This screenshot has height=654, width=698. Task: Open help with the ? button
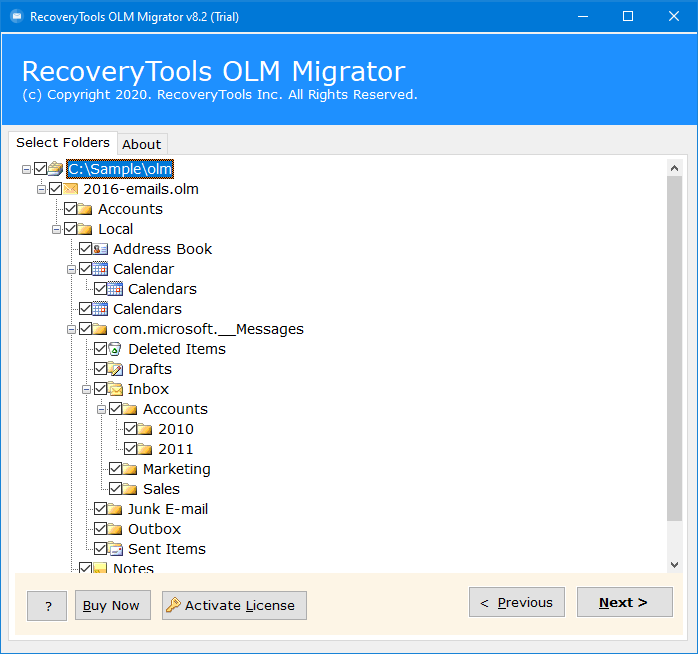(x=47, y=605)
